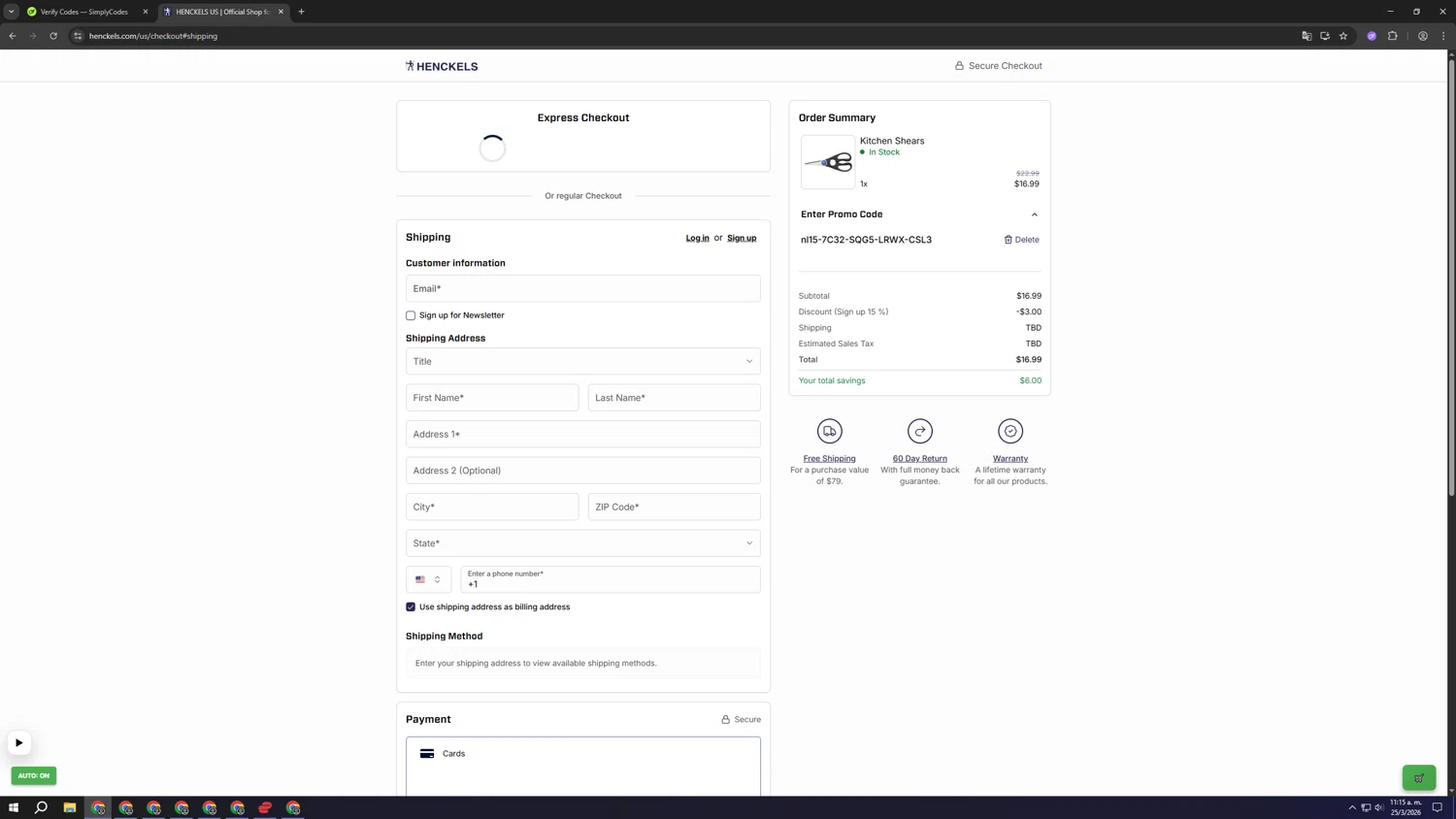The width and height of the screenshot is (1456, 819).
Task: Click the Kitchen Shears product thumbnail
Action: tap(828, 162)
